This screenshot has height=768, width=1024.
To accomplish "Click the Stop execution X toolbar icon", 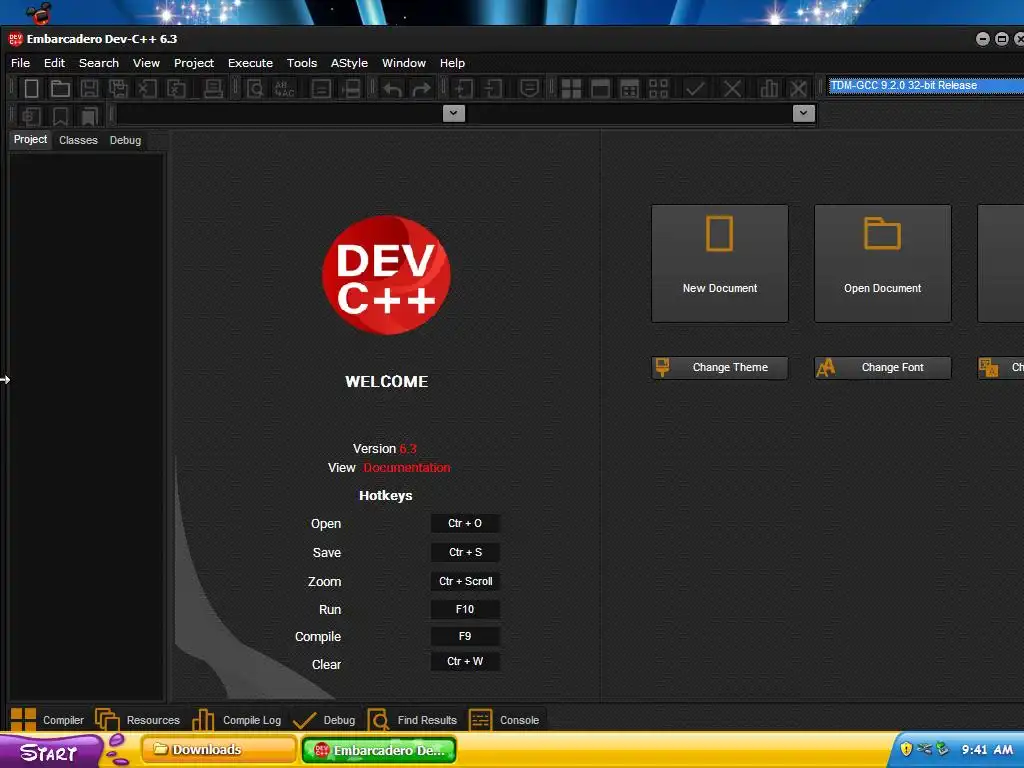I will [x=732, y=88].
